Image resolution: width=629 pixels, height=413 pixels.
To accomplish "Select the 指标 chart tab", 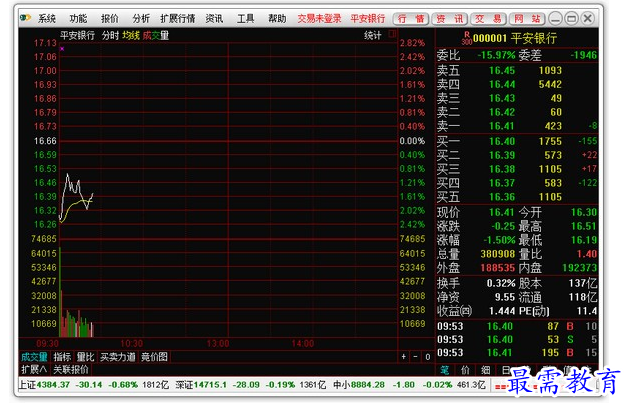I will pyautogui.click(x=62, y=357).
